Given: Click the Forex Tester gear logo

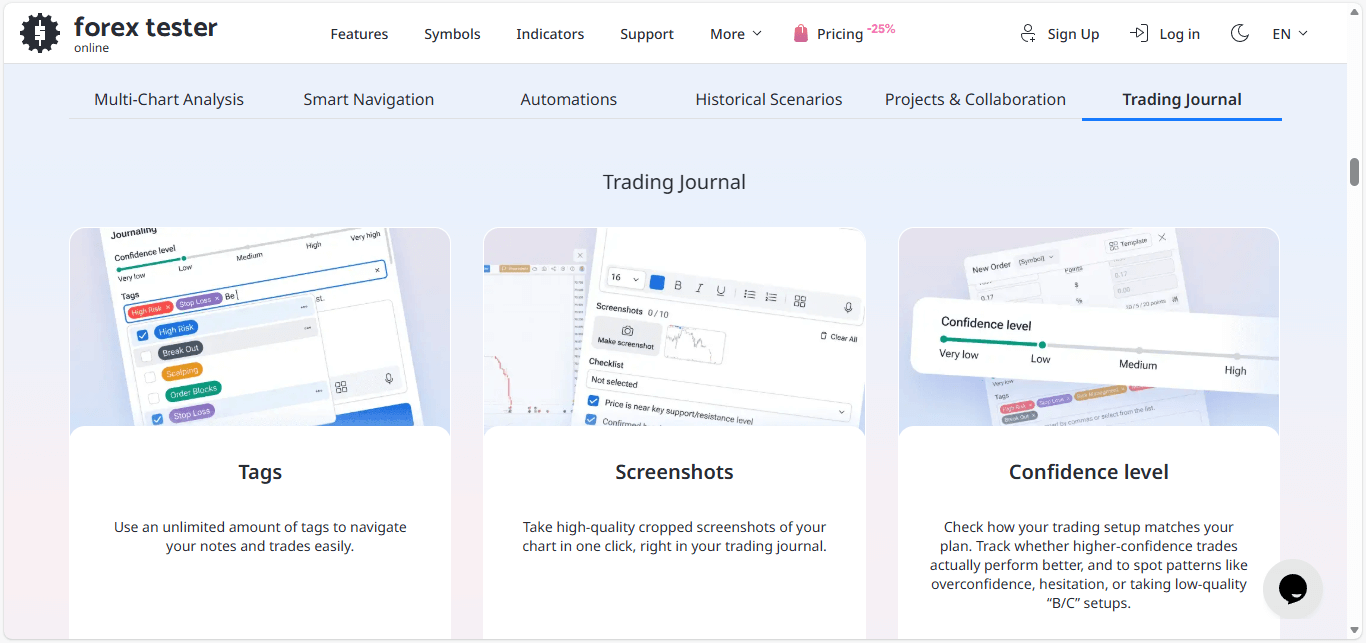Looking at the screenshot, I should click(40, 33).
